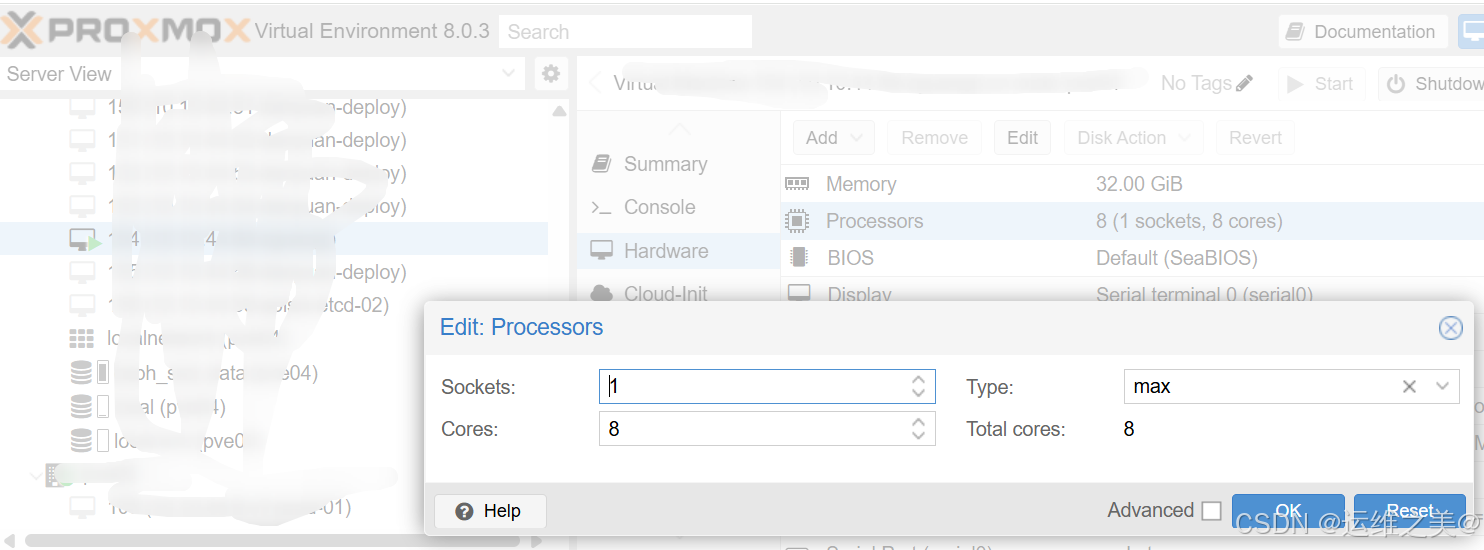Click the Shutdown button
The height and width of the screenshot is (550, 1484).
point(1432,84)
